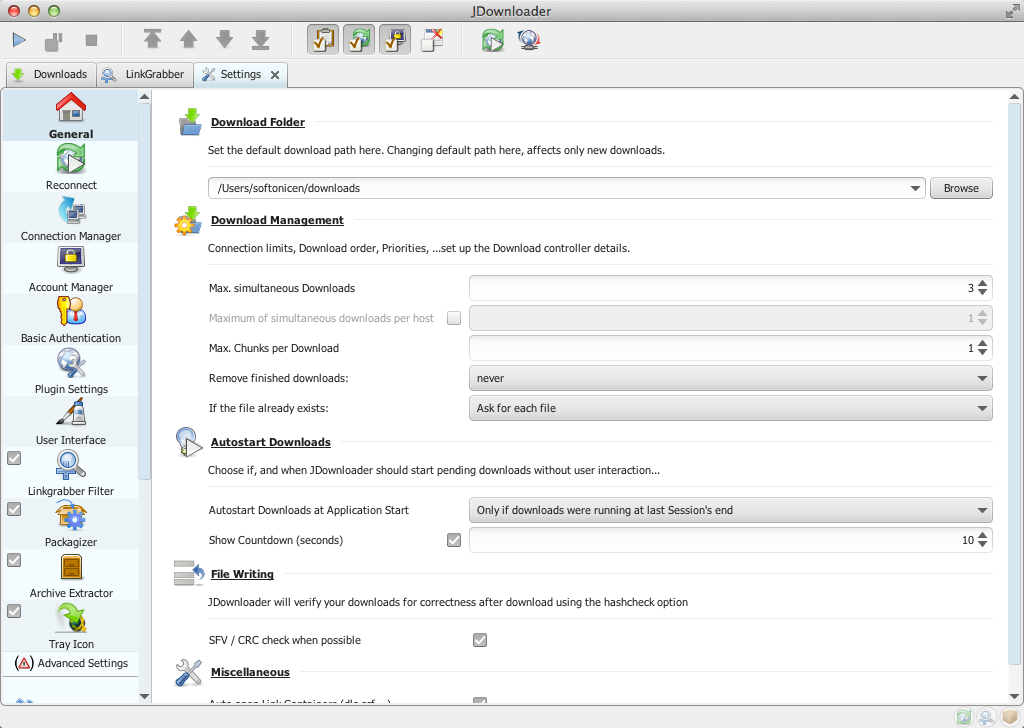The image size is (1024, 728).
Task: Toggle clipboard monitoring toolbar button
Action: [323, 40]
